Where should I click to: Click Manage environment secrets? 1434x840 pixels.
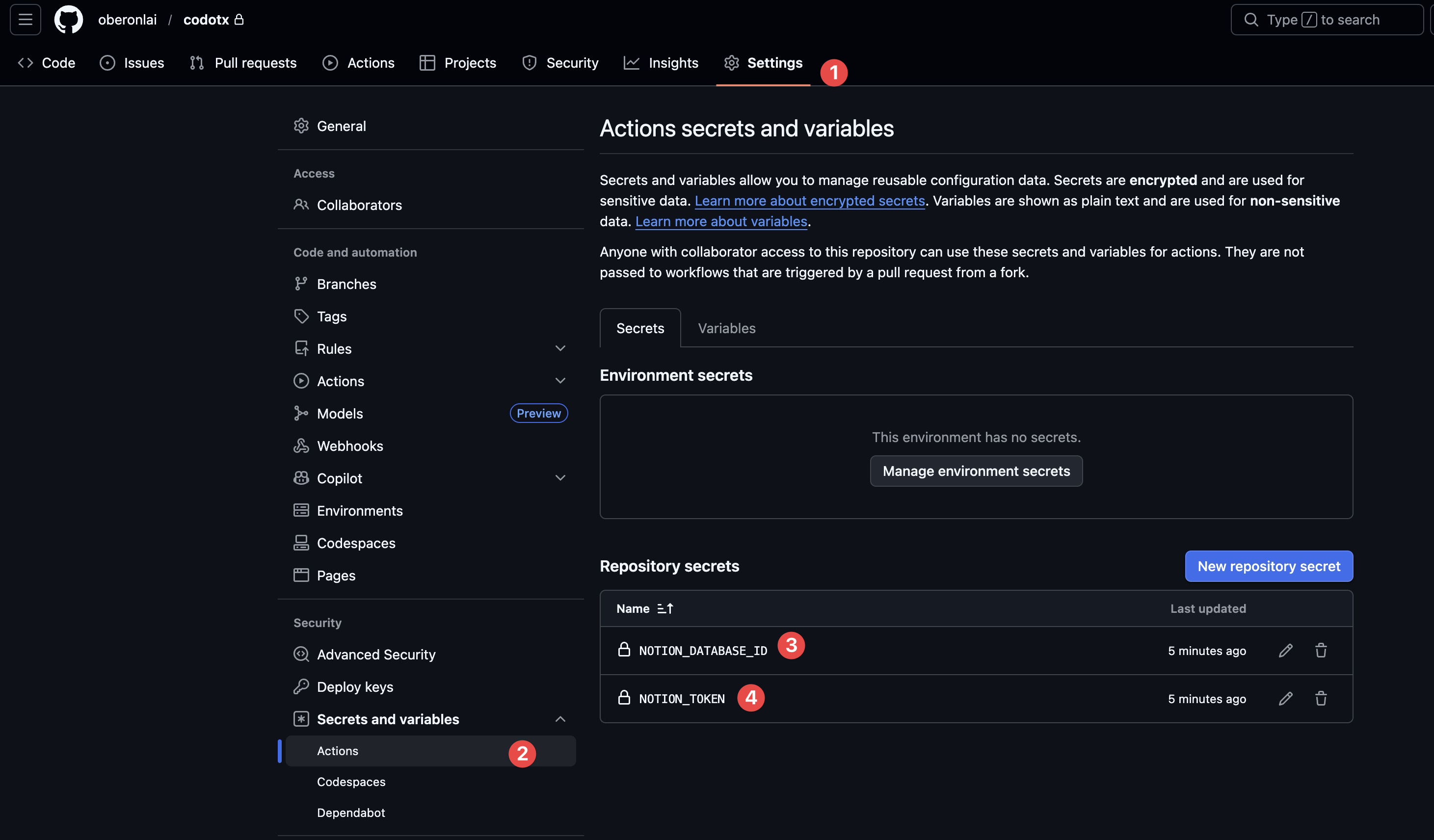tap(976, 471)
